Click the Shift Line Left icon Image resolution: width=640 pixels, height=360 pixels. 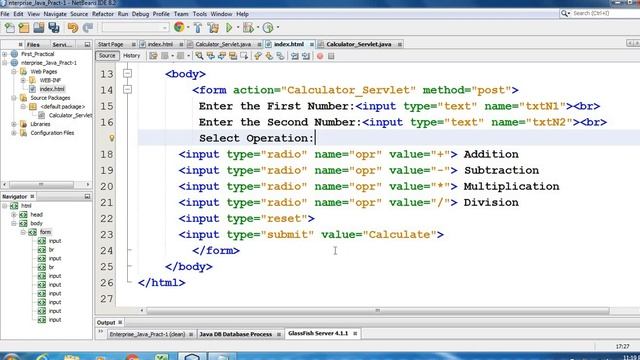point(295,56)
